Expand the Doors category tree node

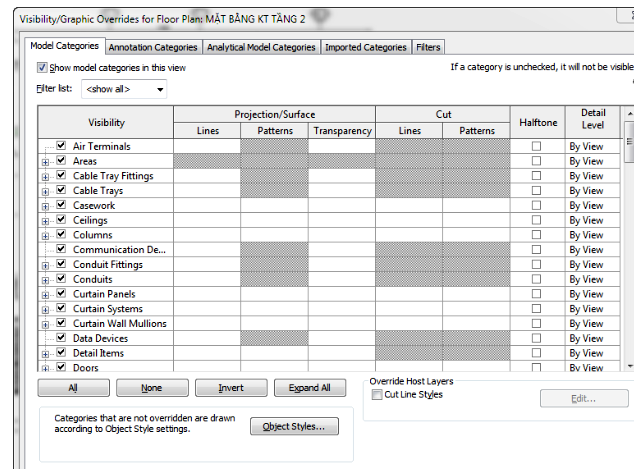point(46,368)
